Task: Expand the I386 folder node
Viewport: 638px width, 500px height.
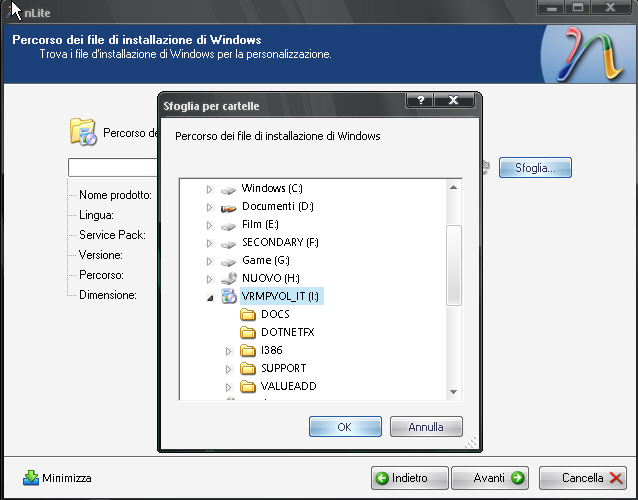Action: pyautogui.click(x=229, y=351)
